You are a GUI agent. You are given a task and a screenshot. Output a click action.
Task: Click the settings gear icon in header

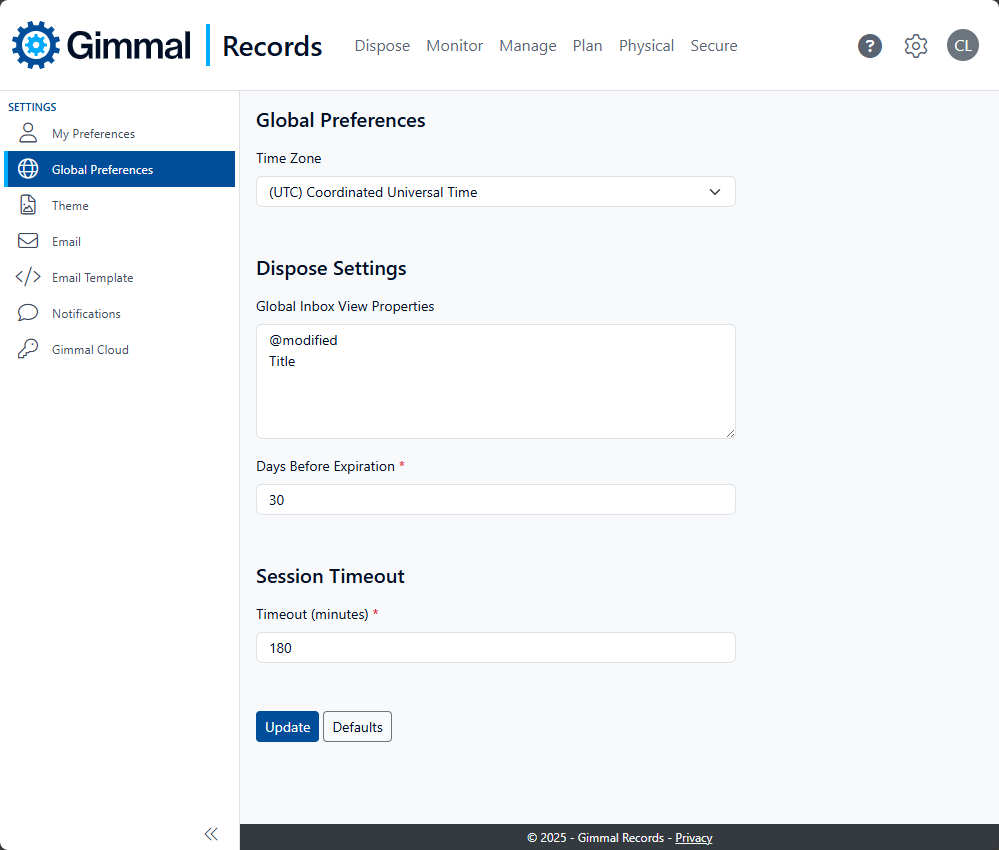coord(916,46)
